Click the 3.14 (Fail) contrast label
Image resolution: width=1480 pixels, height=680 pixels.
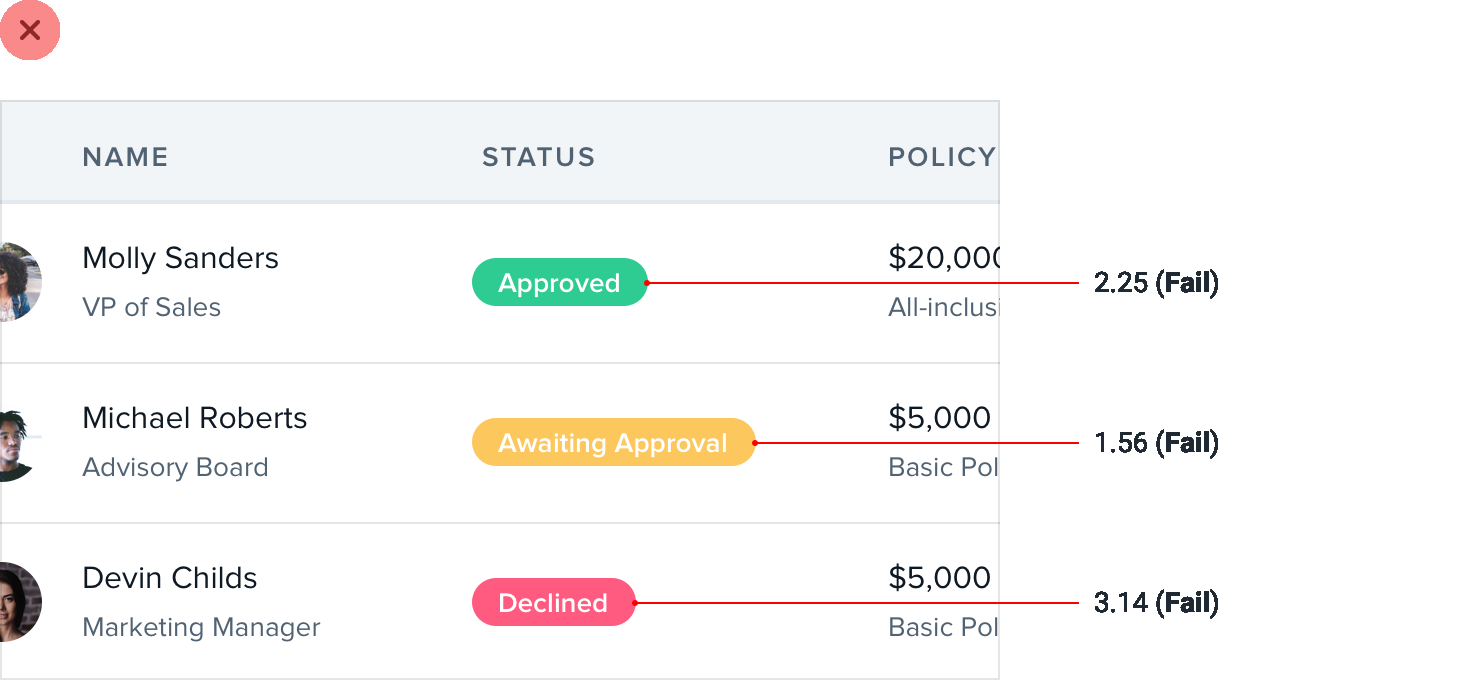point(1156,603)
